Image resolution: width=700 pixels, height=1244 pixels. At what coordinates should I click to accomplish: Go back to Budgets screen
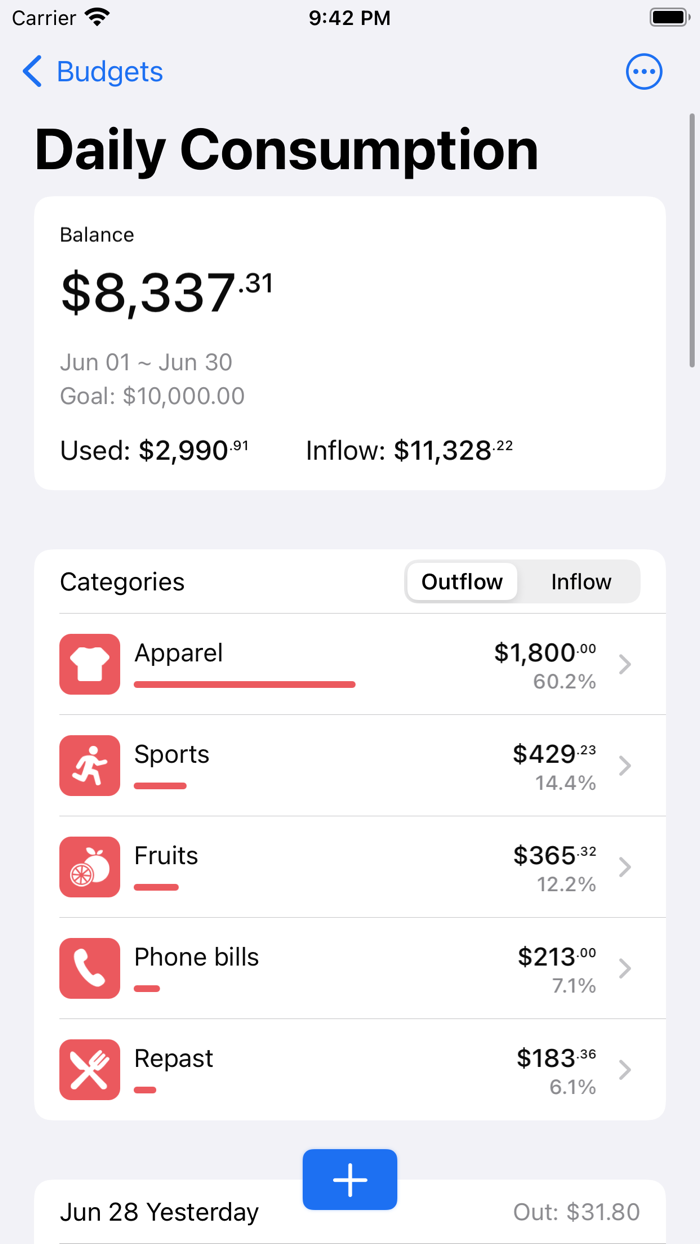click(91, 71)
